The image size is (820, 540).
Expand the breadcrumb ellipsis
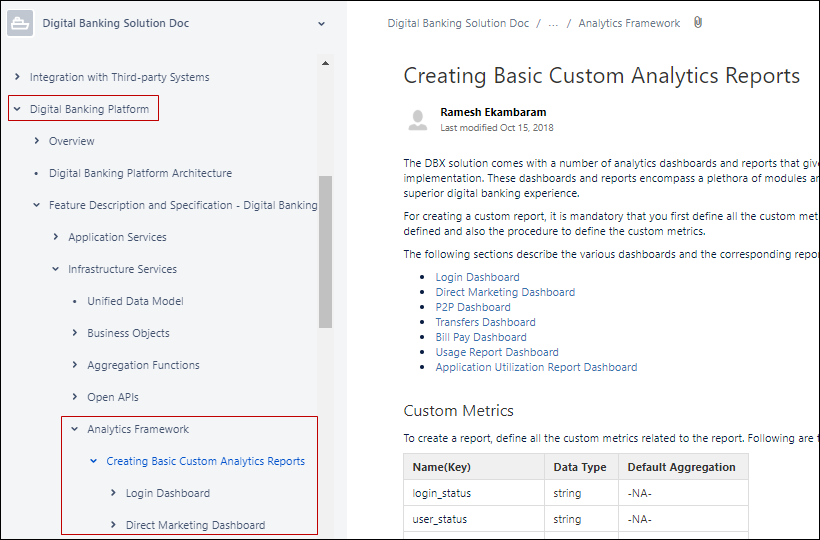click(553, 23)
